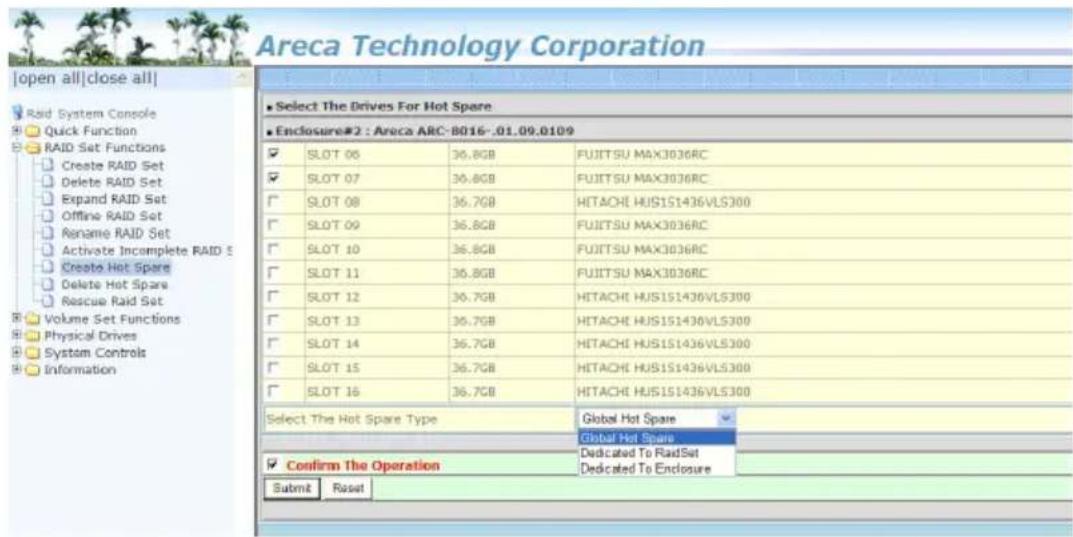The height and width of the screenshot is (537, 1073).
Task: Open the Expand RAID Set page
Action: pyautogui.click(x=114, y=199)
